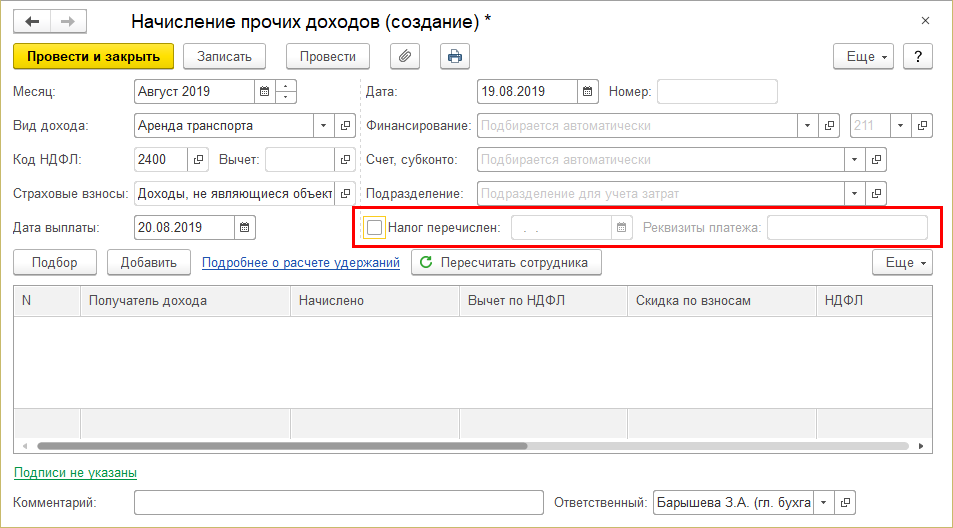Viewport: 953px width, 528px height.
Task: Click the printer icon in toolbar
Action: (x=455, y=56)
